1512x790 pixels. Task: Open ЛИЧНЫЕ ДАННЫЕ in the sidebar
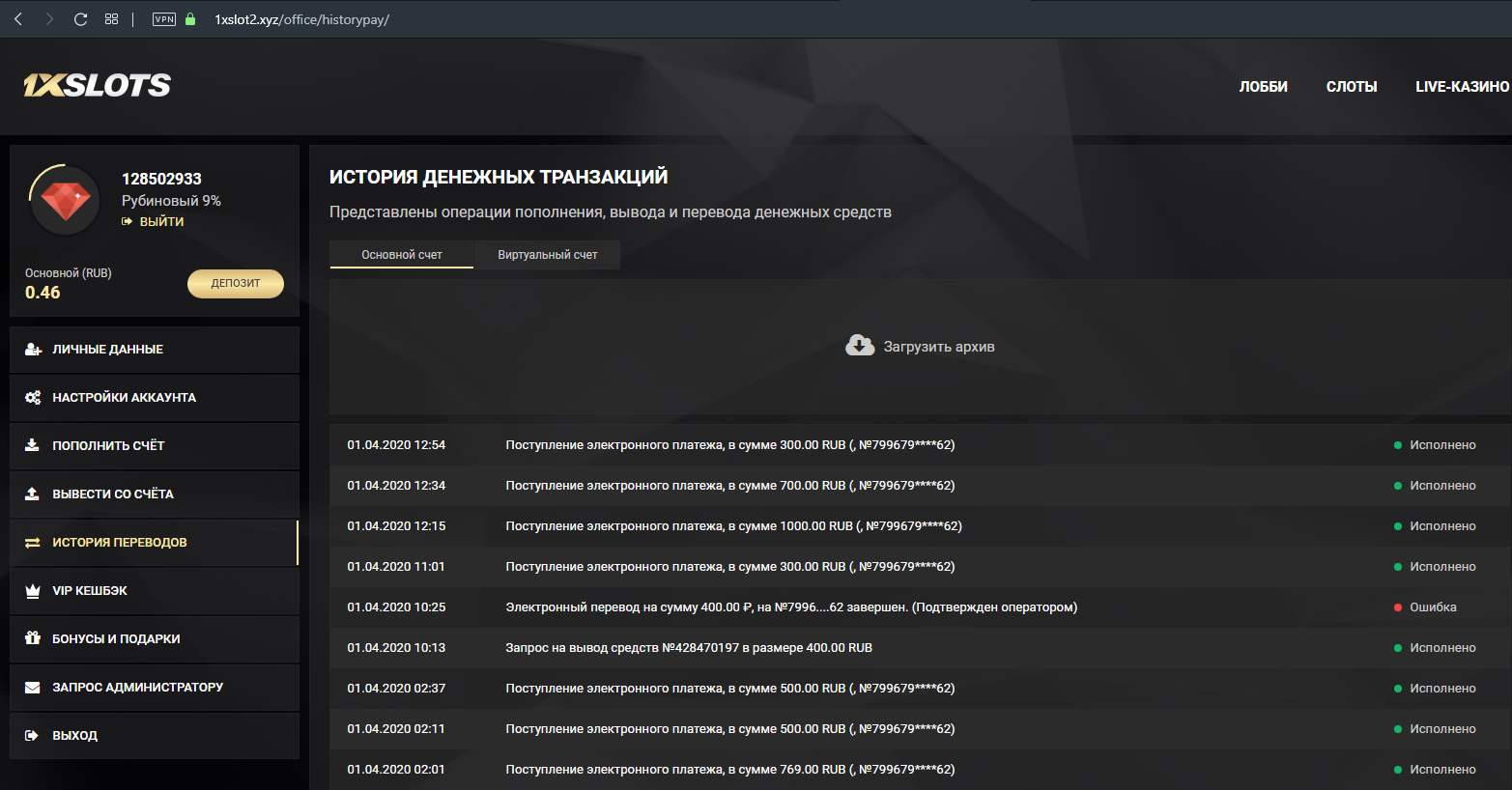point(155,350)
